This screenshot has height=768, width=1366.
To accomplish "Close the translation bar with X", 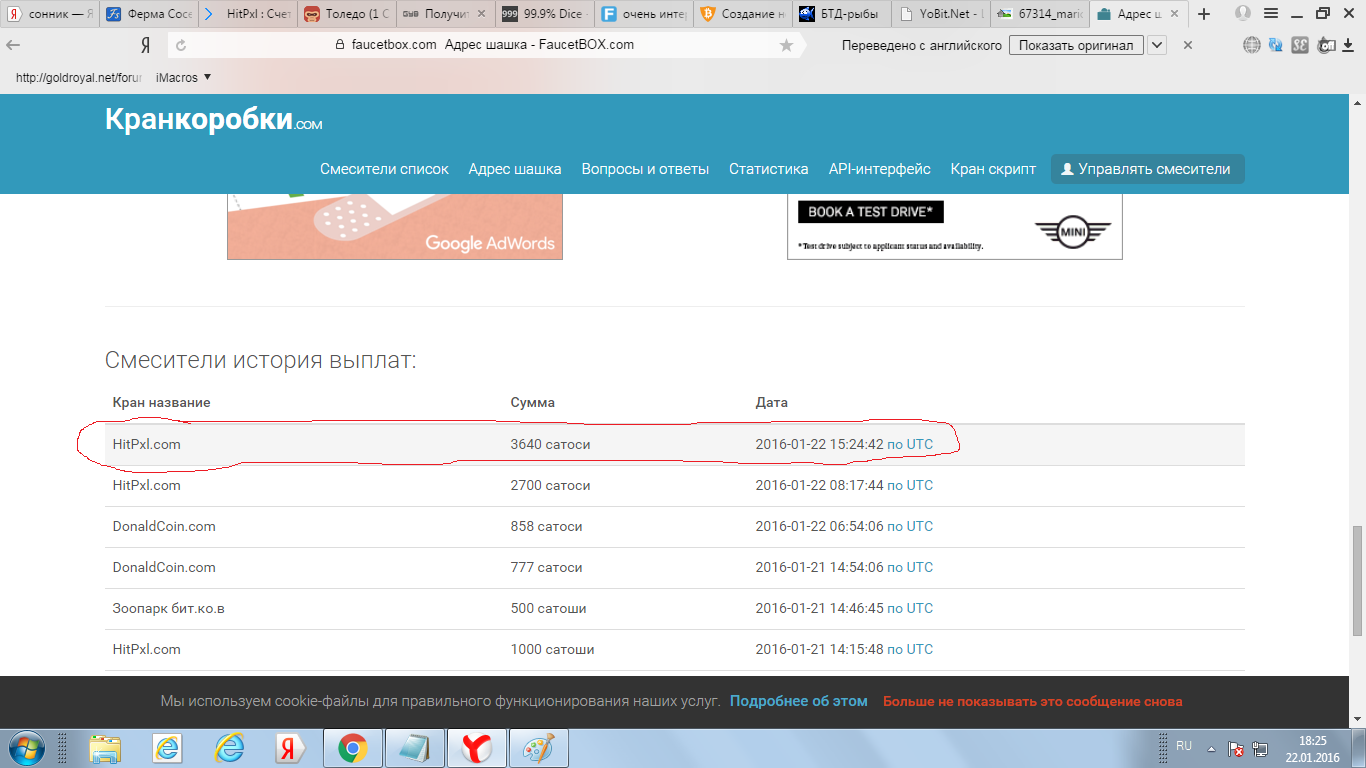I will 1188,45.
